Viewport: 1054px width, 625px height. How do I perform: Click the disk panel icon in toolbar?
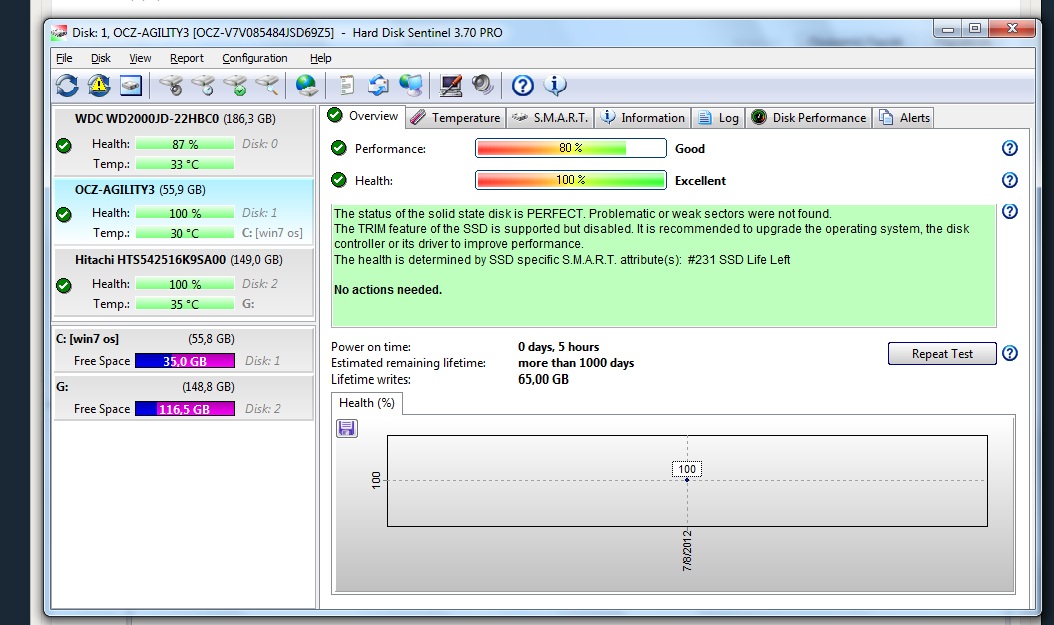(131, 85)
